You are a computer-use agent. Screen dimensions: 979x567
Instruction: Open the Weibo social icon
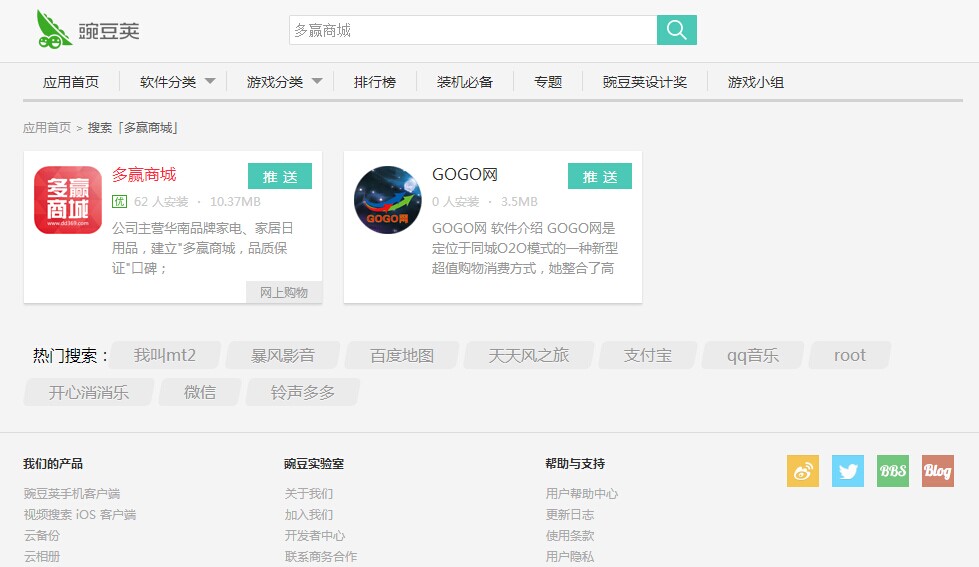click(x=803, y=471)
